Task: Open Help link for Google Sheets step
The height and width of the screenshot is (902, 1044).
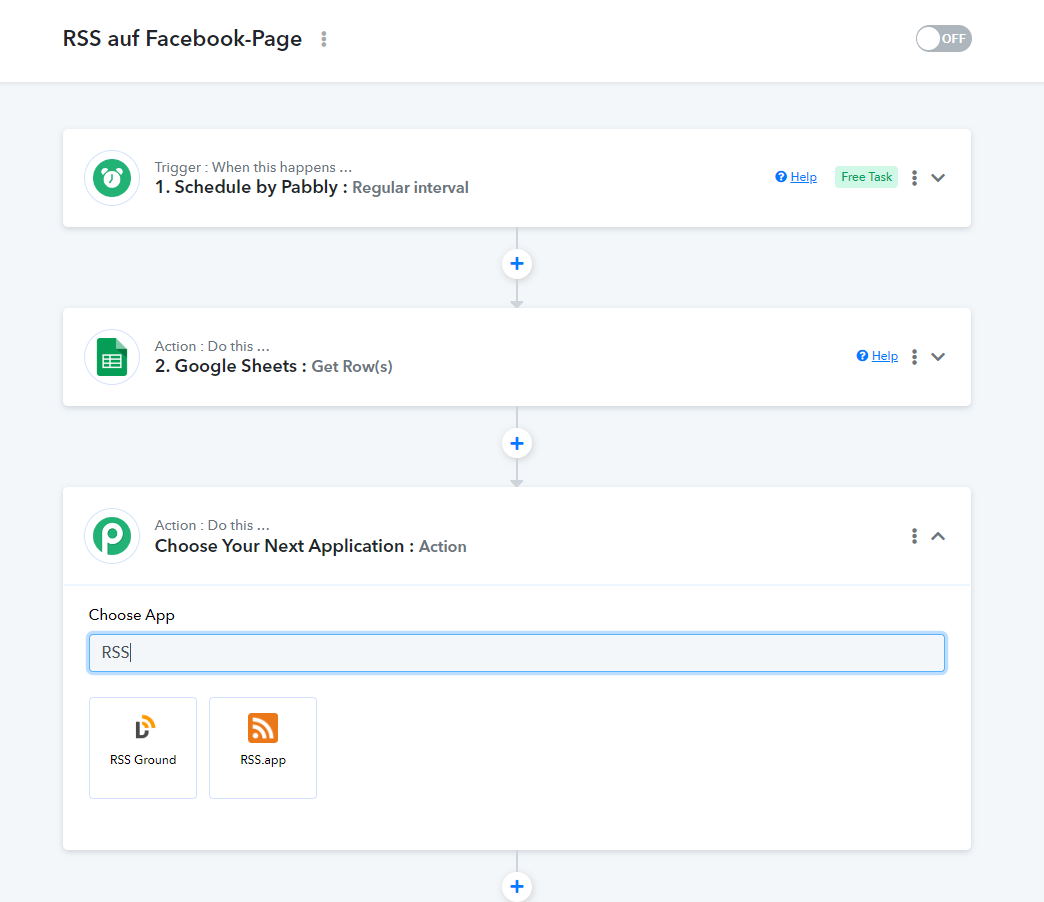Action: pos(885,356)
